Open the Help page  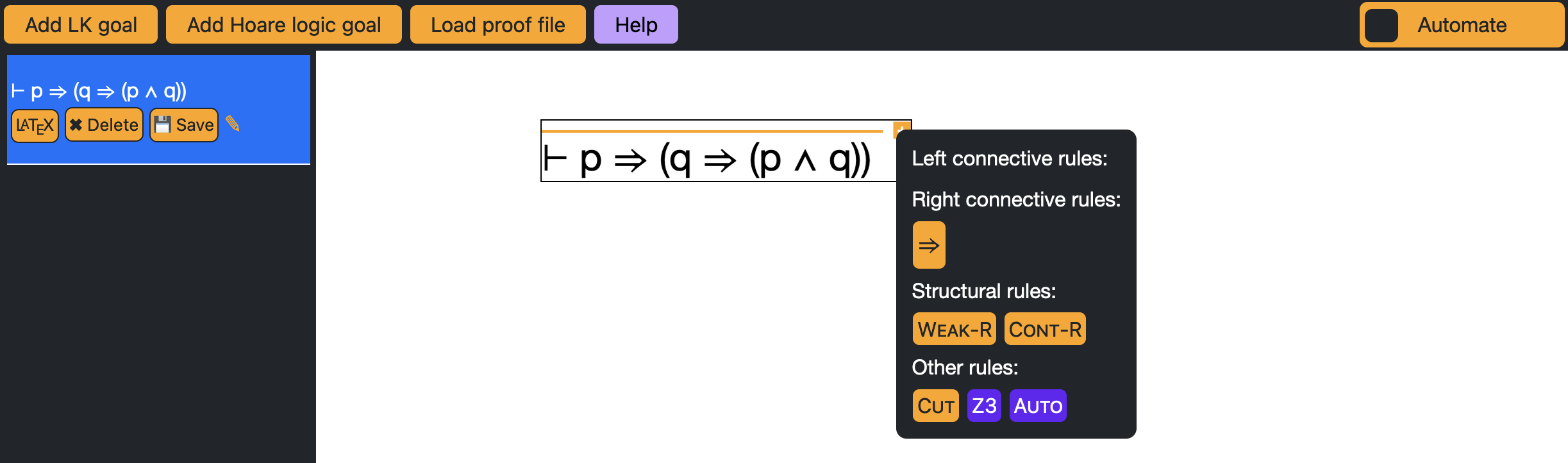click(x=635, y=25)
